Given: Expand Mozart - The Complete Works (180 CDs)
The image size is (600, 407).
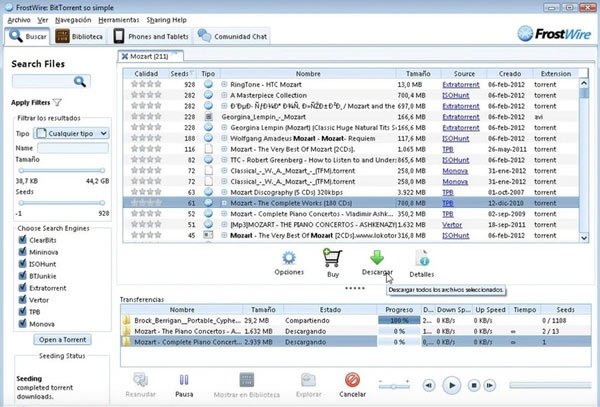Looking at the screenshot, I should [224, 203].
